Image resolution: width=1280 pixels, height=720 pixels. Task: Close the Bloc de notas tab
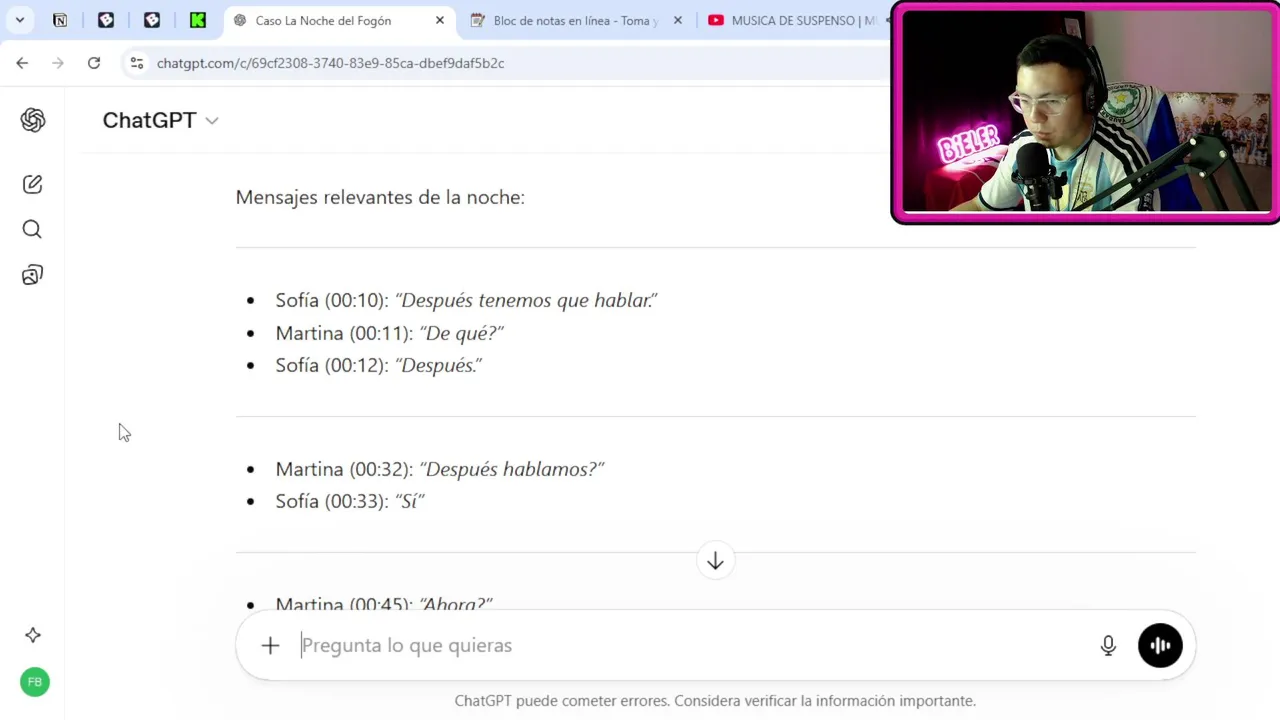point(677,20)
